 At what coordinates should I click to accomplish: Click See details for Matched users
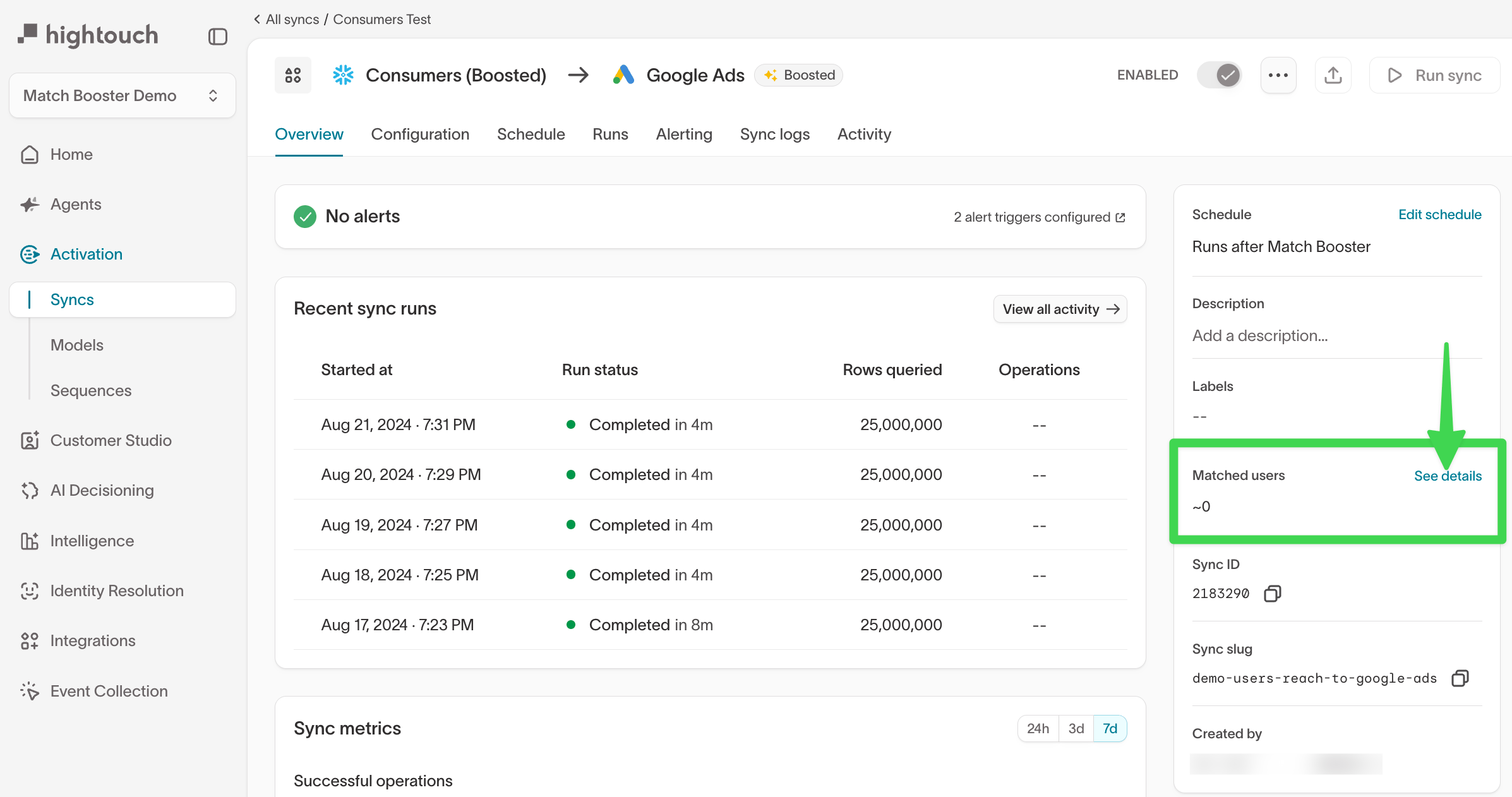[1448, 476]
